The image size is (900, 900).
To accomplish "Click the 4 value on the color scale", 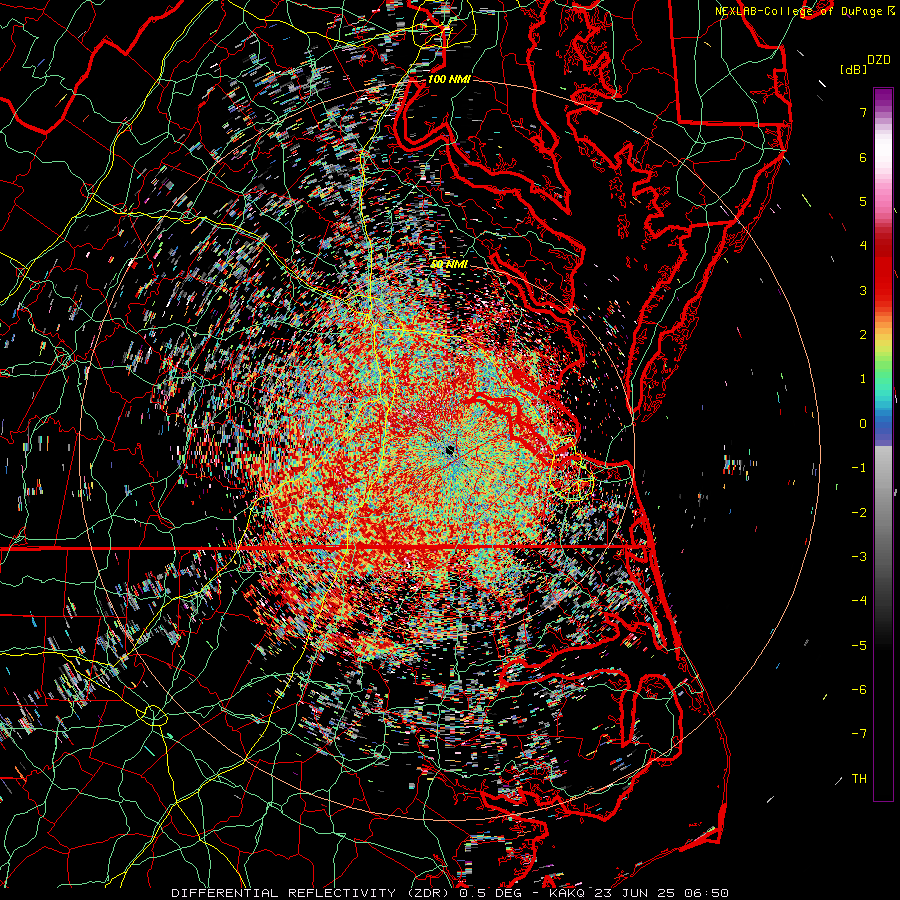I will coord(863,246).
